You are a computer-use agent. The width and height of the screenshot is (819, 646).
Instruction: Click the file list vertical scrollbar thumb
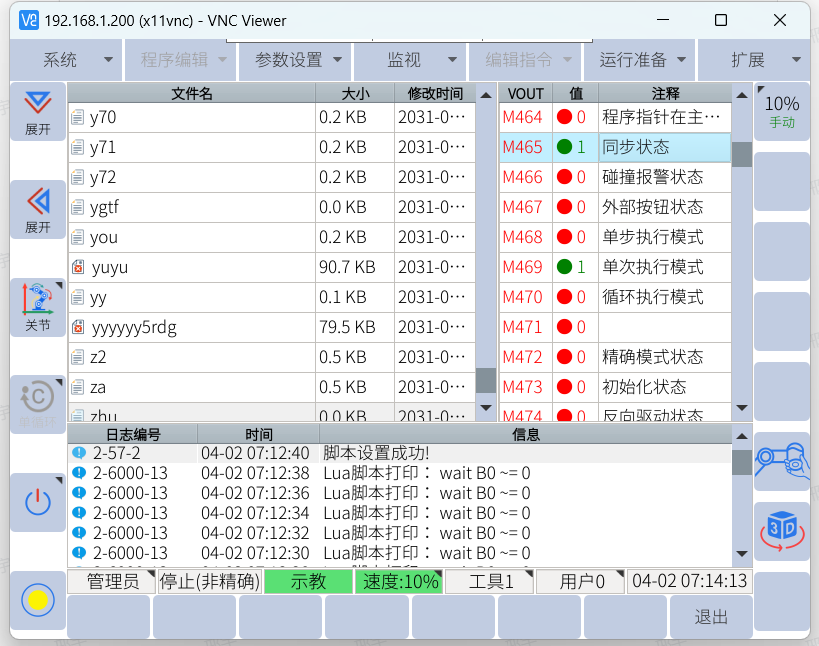[x=485, y=380]
